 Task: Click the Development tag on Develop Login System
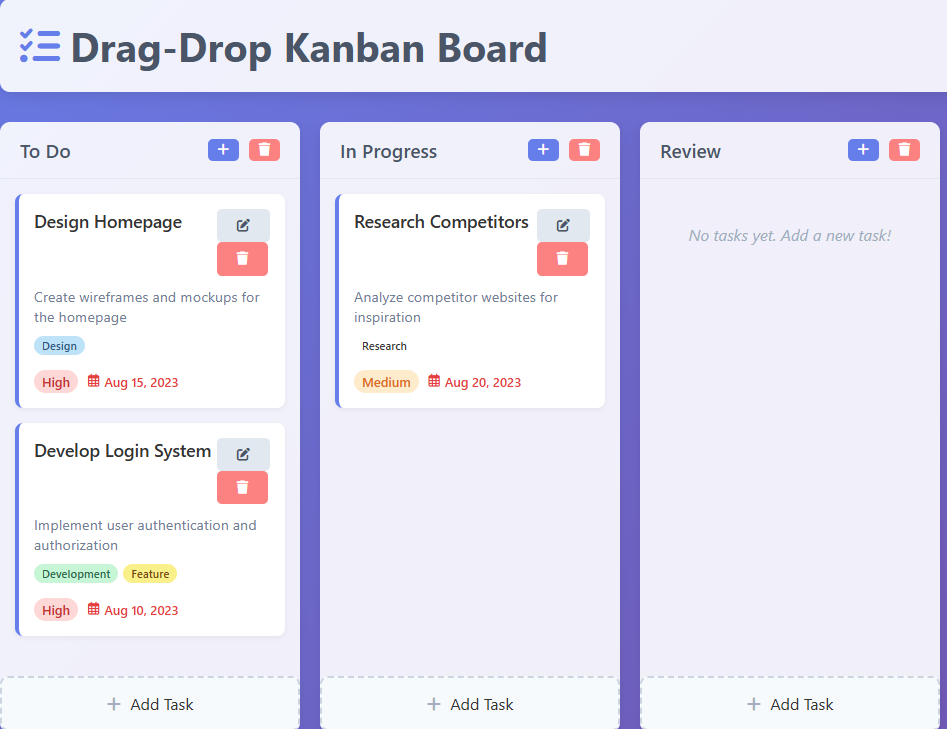[x=75, y=573]
